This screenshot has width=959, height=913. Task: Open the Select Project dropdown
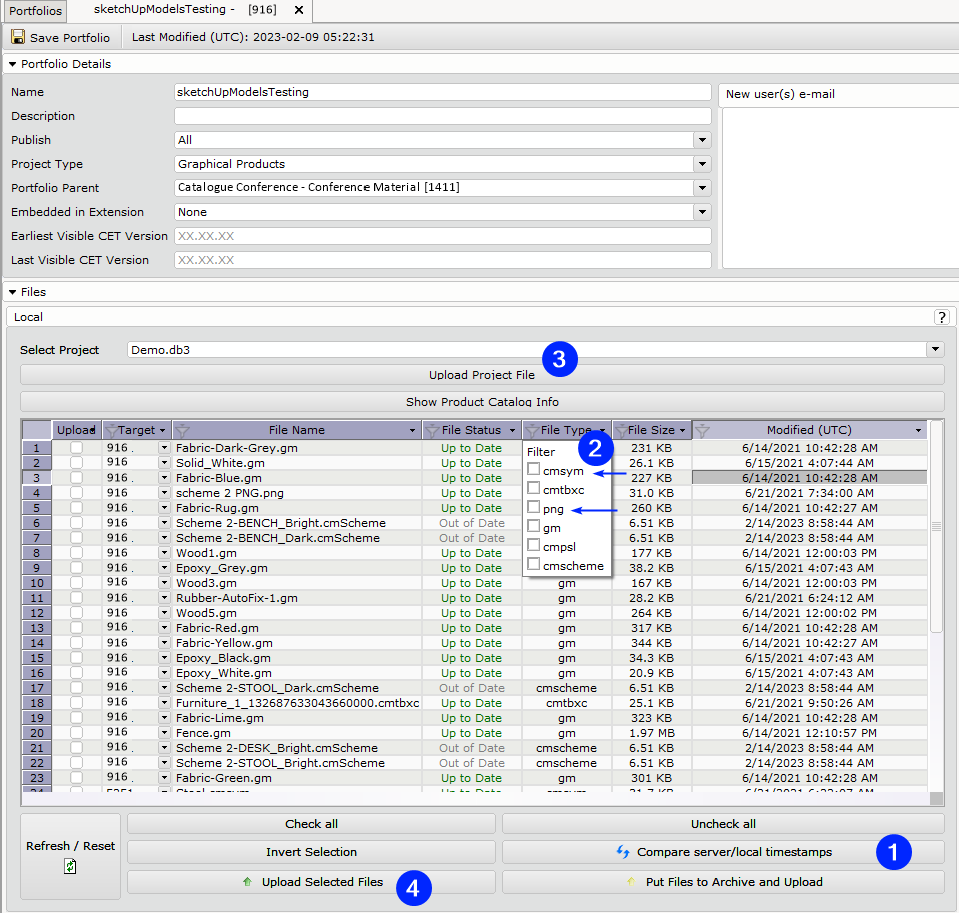point(935,350)
